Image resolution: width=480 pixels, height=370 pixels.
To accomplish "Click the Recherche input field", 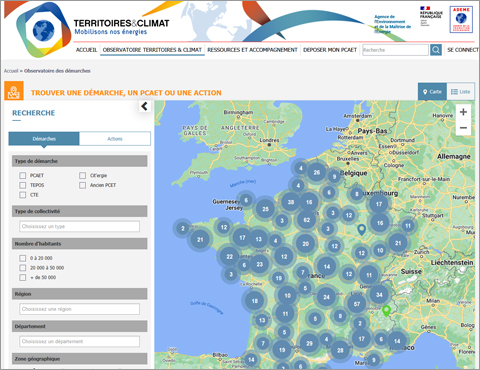I will point(395,50).
